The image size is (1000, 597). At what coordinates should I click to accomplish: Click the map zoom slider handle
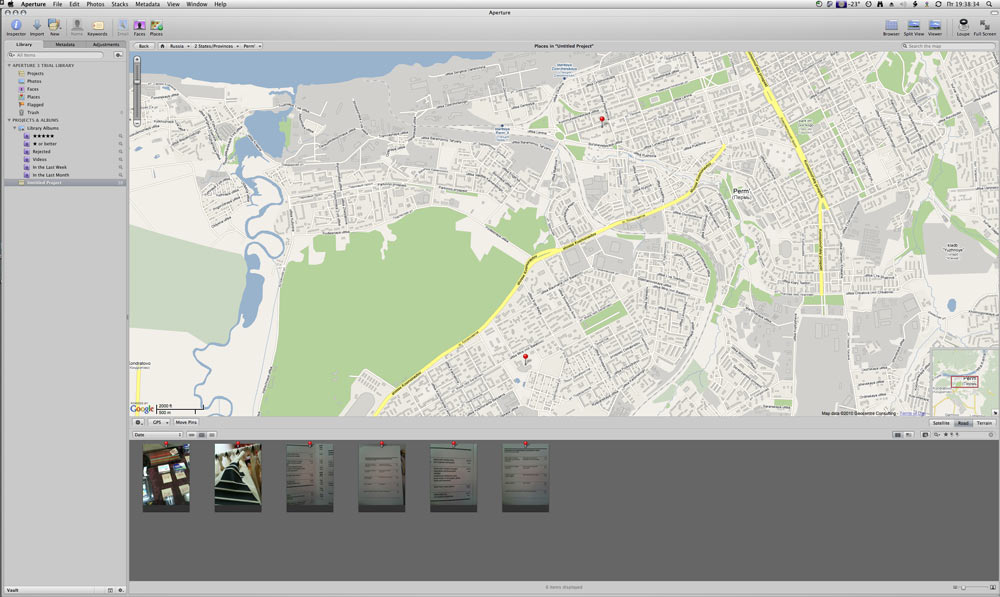tap(136, 82)
